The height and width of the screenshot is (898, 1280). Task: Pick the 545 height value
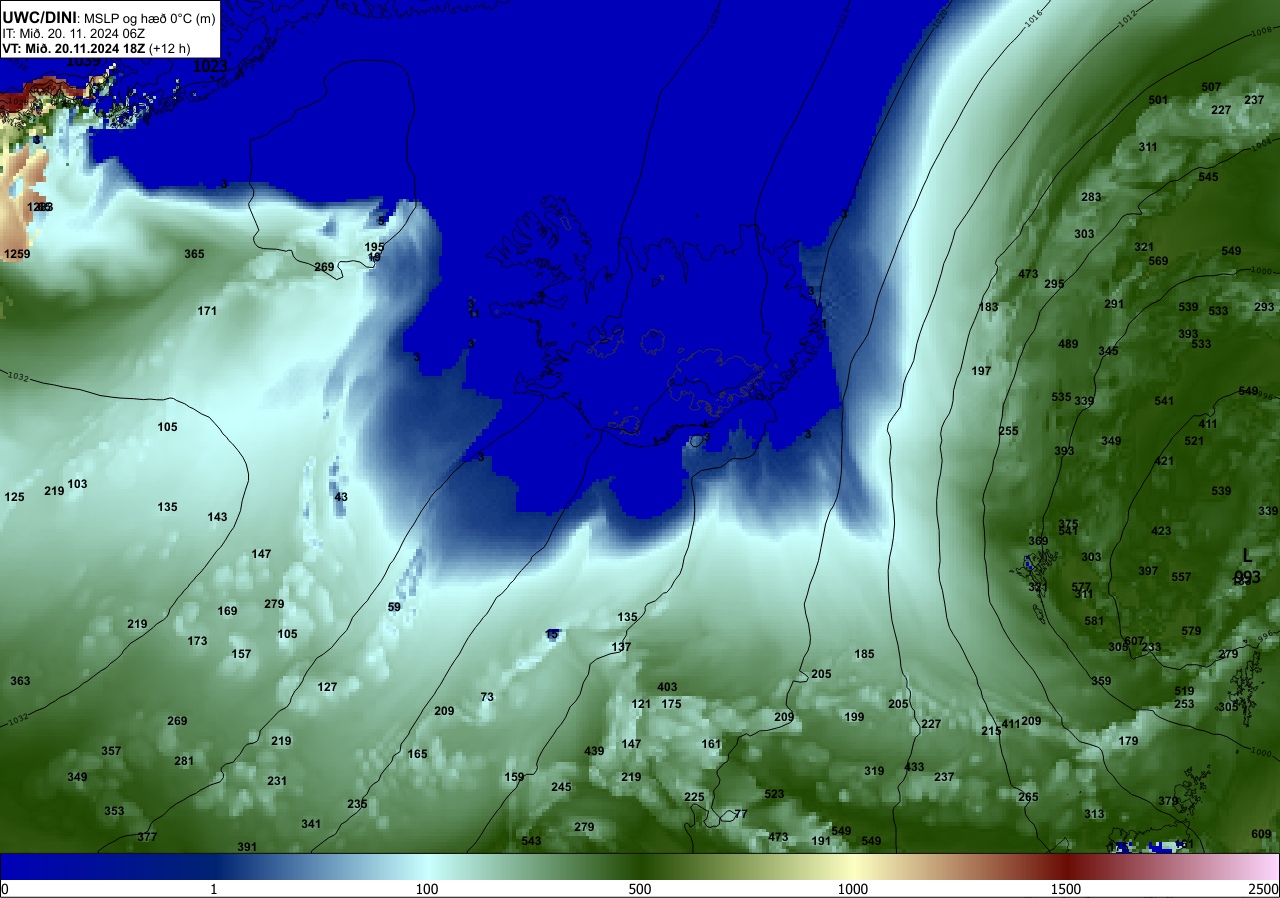coord(1208,177)
